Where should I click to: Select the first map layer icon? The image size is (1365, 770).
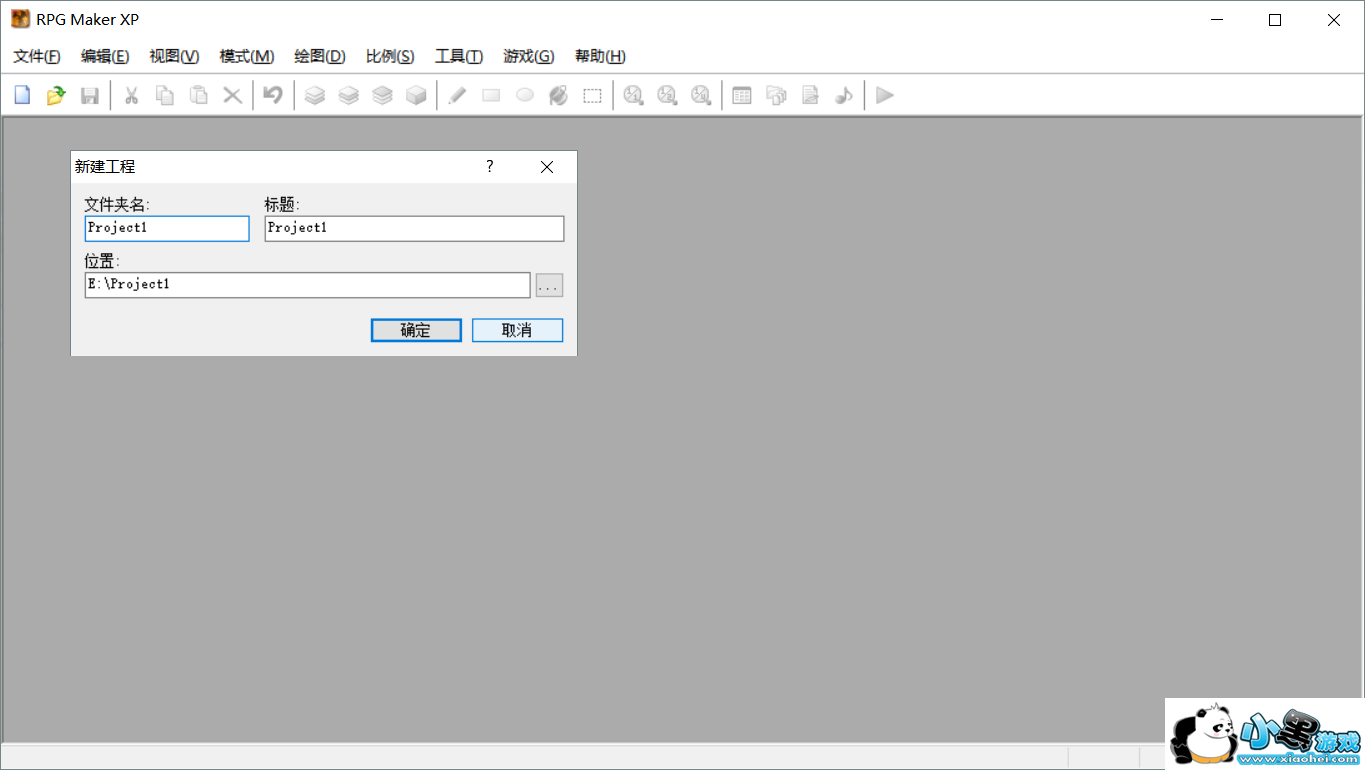(315, 95)
